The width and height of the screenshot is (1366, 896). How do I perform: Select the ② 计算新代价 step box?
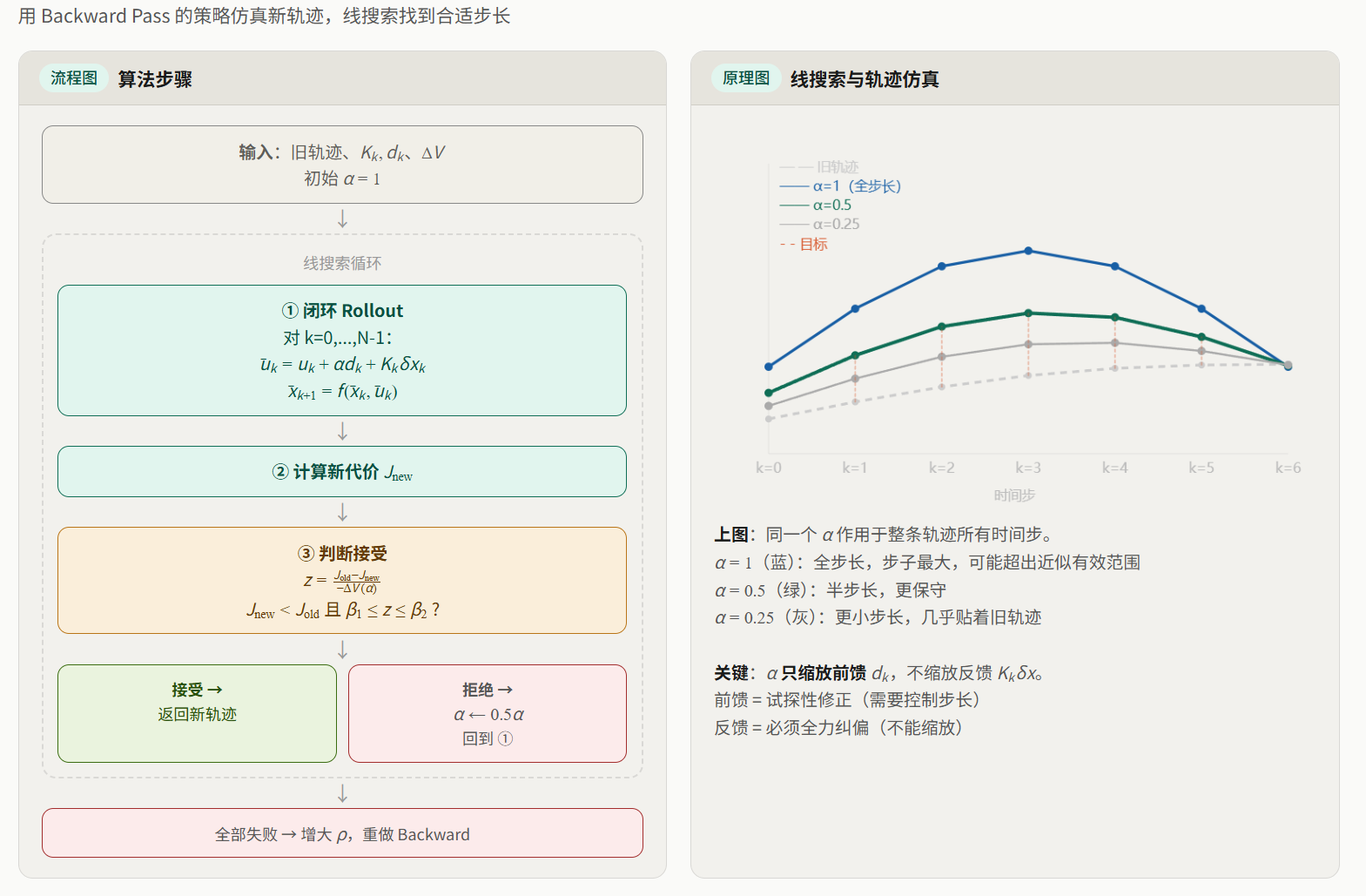[342, 472]
